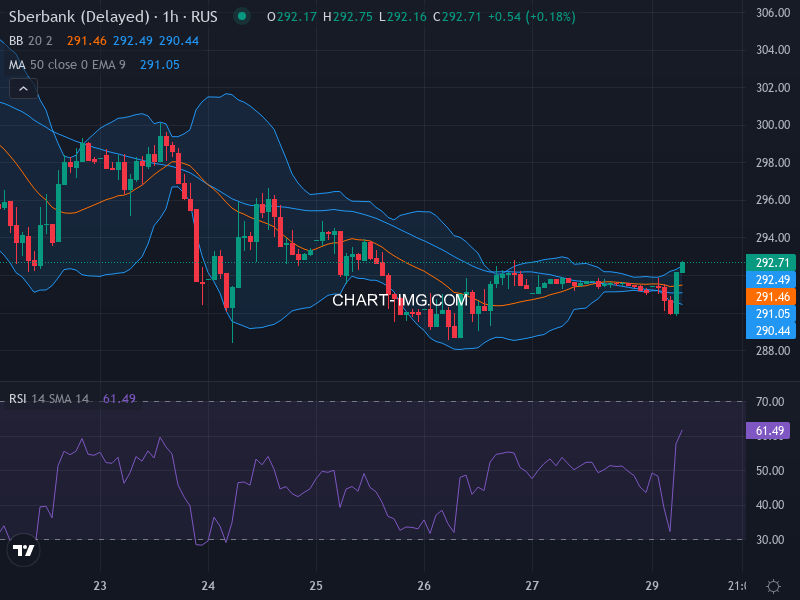
Task: Click the blue 292.49 upper band label
Action: 771,280
